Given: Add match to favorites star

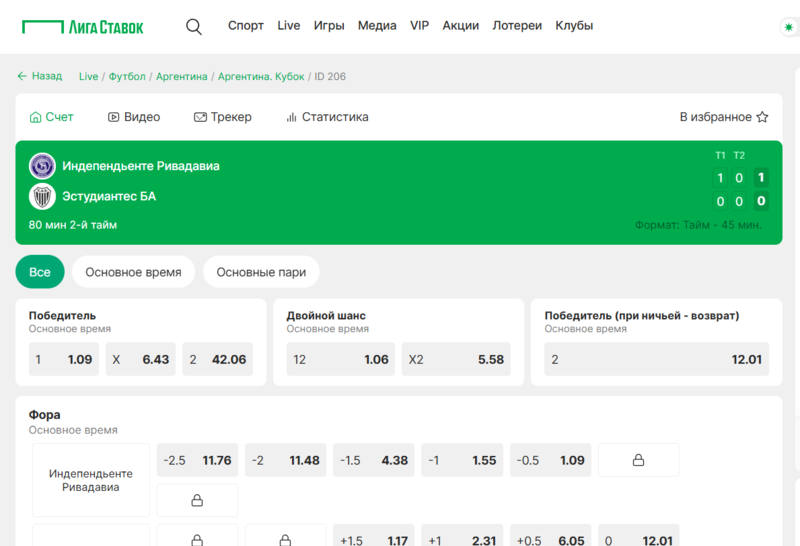Looking at the screenshot, I should [x=762, y=117].
